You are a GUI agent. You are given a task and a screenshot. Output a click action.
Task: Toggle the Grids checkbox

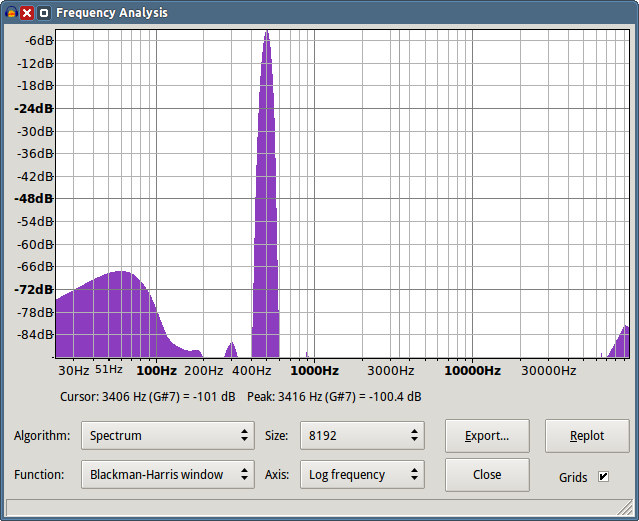[603, 476]
